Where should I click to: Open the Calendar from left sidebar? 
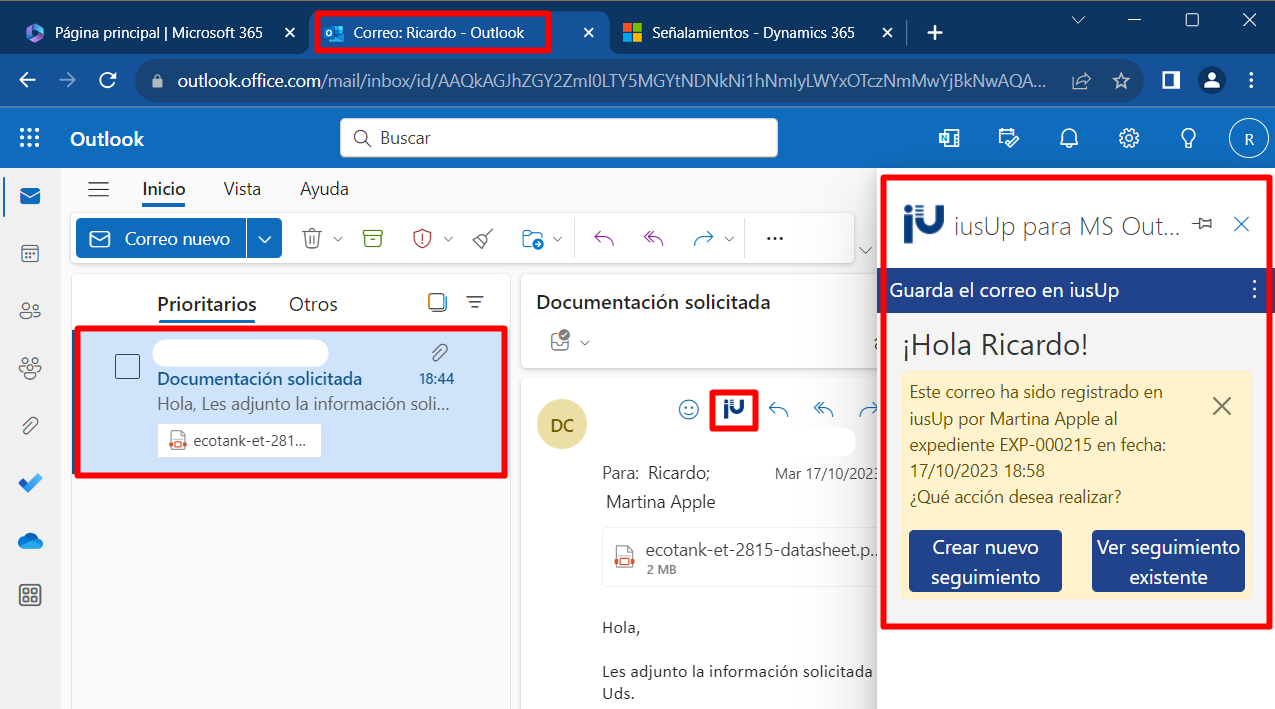click(30, 253)
